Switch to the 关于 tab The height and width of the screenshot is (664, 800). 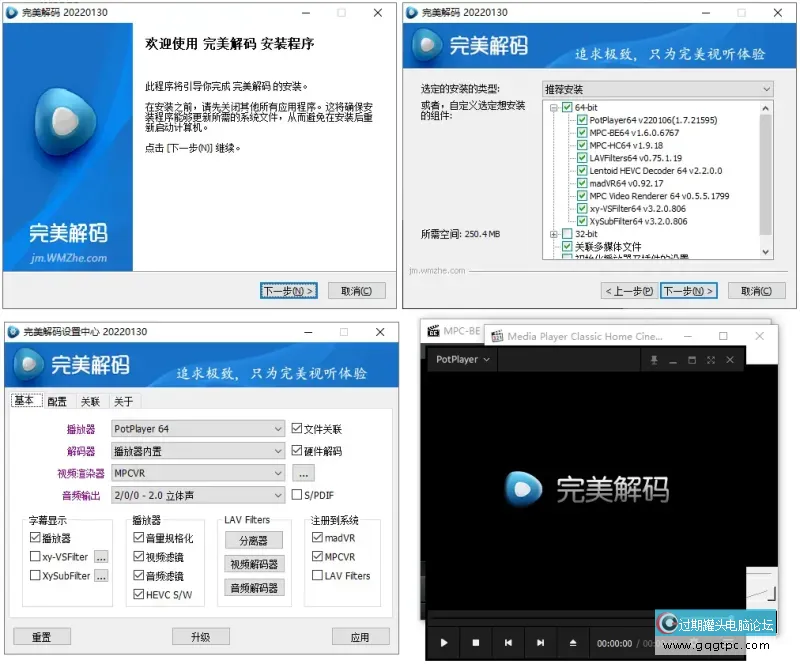(123, 402)
